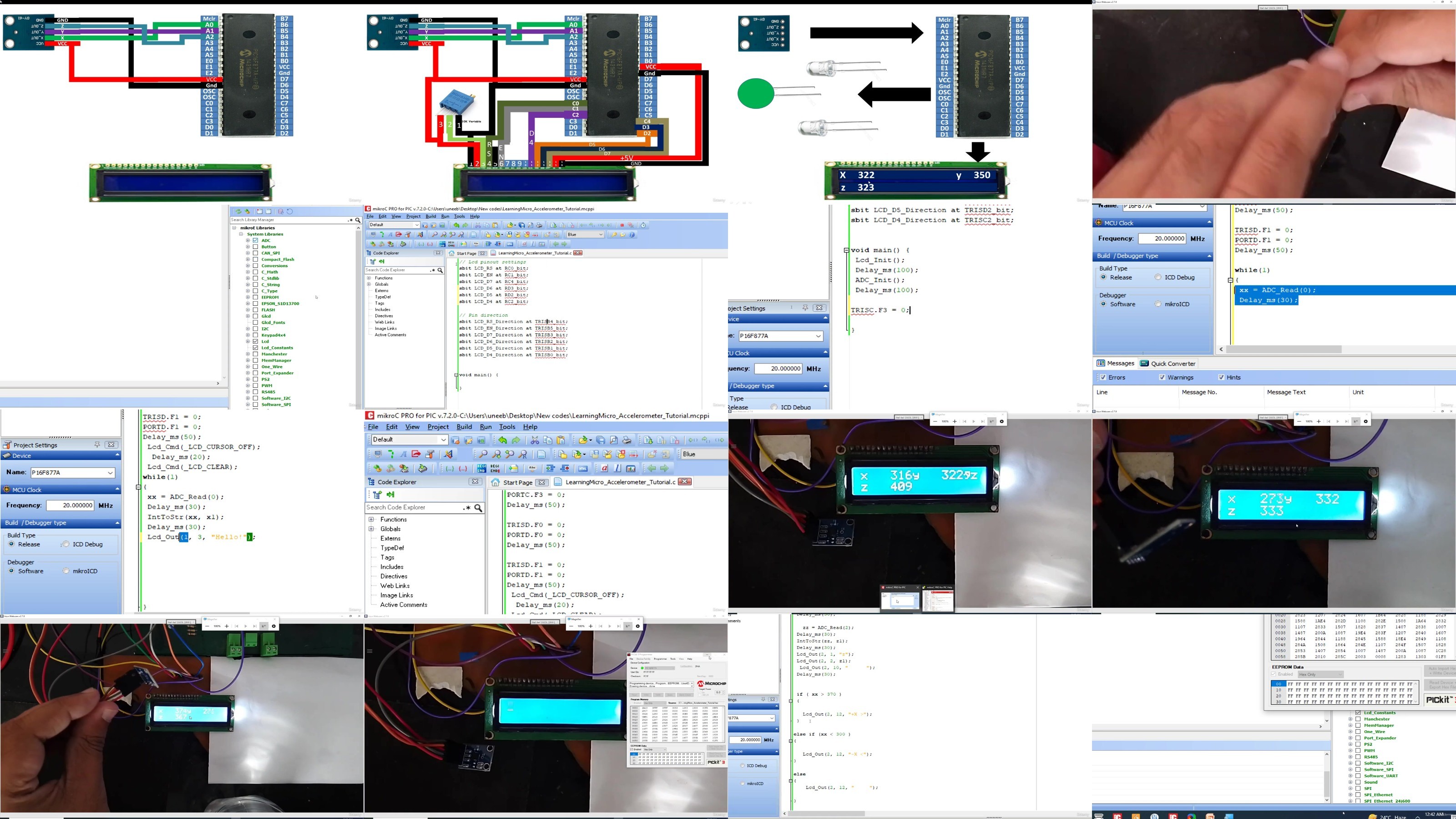Switch to Start Page tab in enlarged mikroC window
Screen dimensions: 1456x819
point(518,482)
